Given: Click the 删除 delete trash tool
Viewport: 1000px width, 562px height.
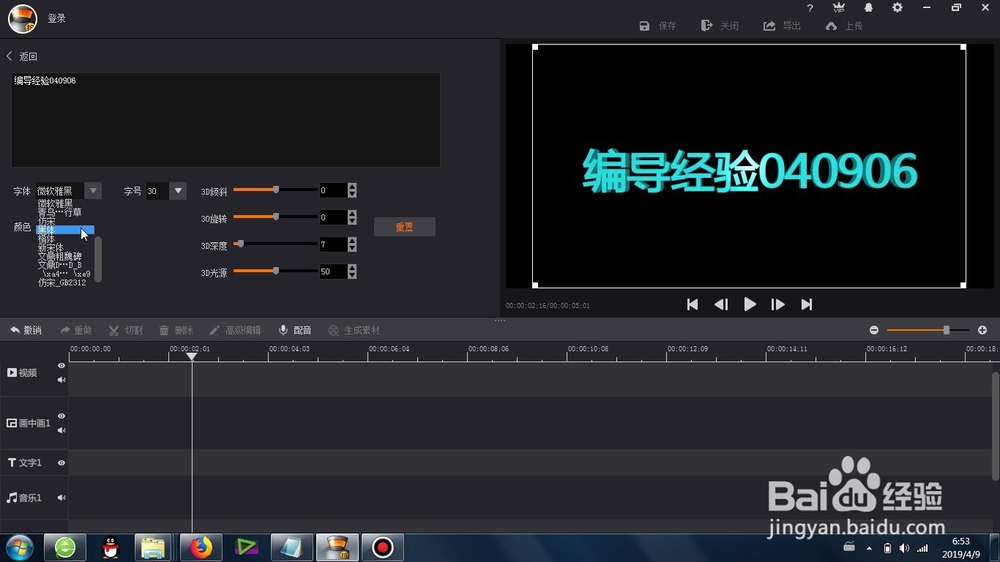Looking at the screenshot, I should [175, 330].
